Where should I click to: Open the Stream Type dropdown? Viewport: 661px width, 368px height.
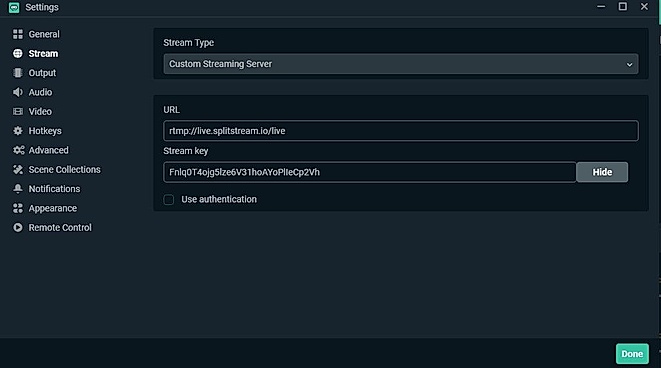pyautogui.click(x=400, y=64)
